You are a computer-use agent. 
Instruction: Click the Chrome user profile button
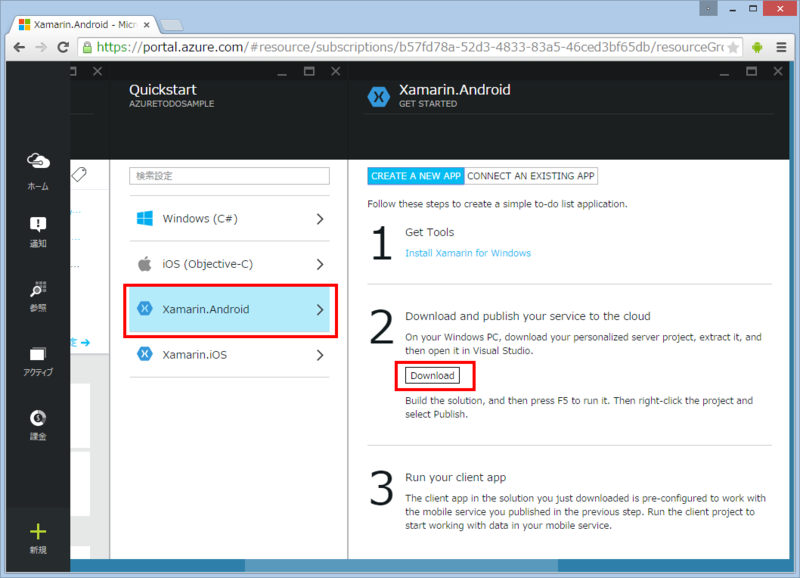pyautogui.click(x=708, y=9)
